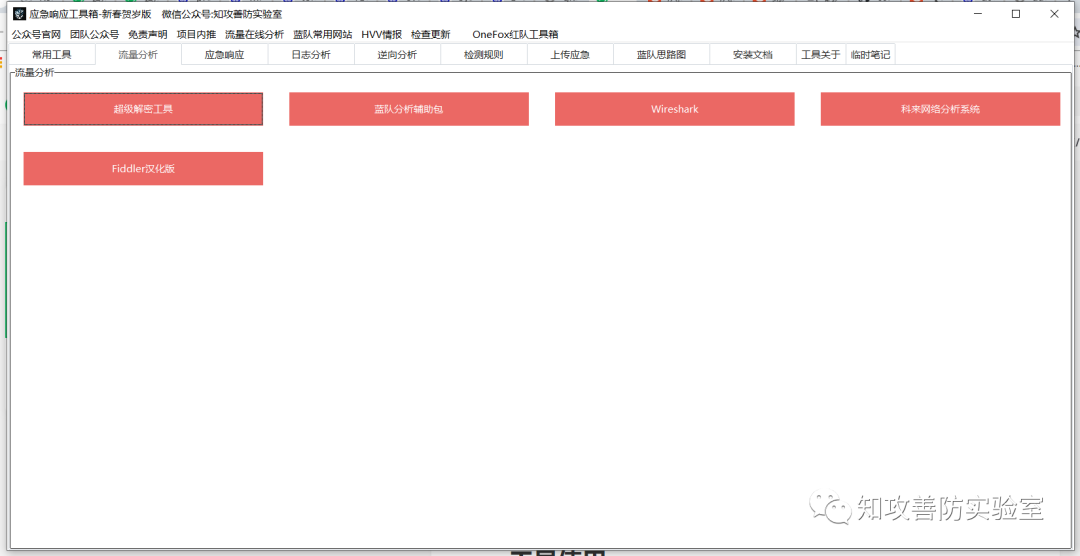Open the 免责声明 menu item
The image size is (1080, 556).
click(147, 34)
